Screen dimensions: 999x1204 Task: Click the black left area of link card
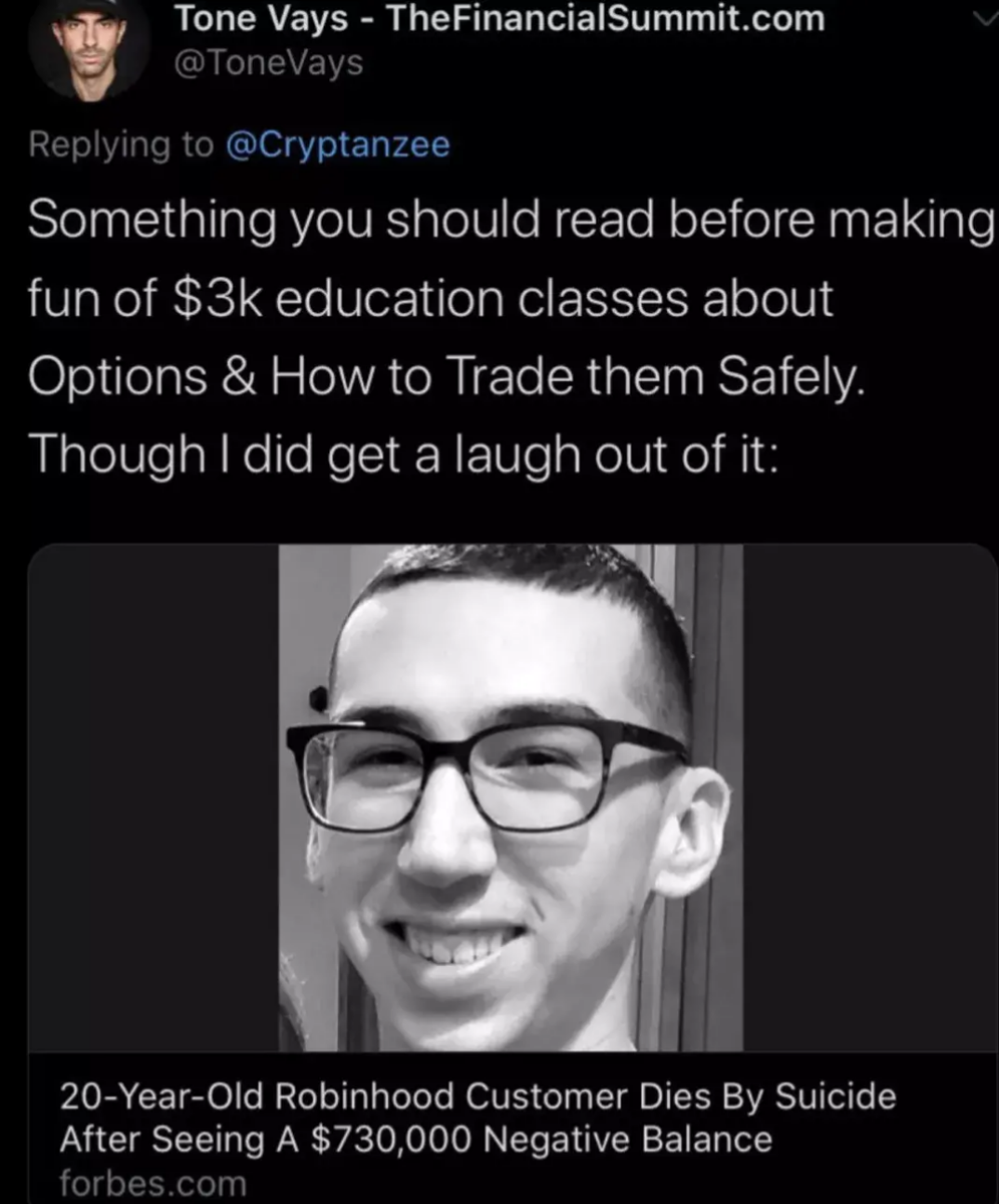click(153, 797)
